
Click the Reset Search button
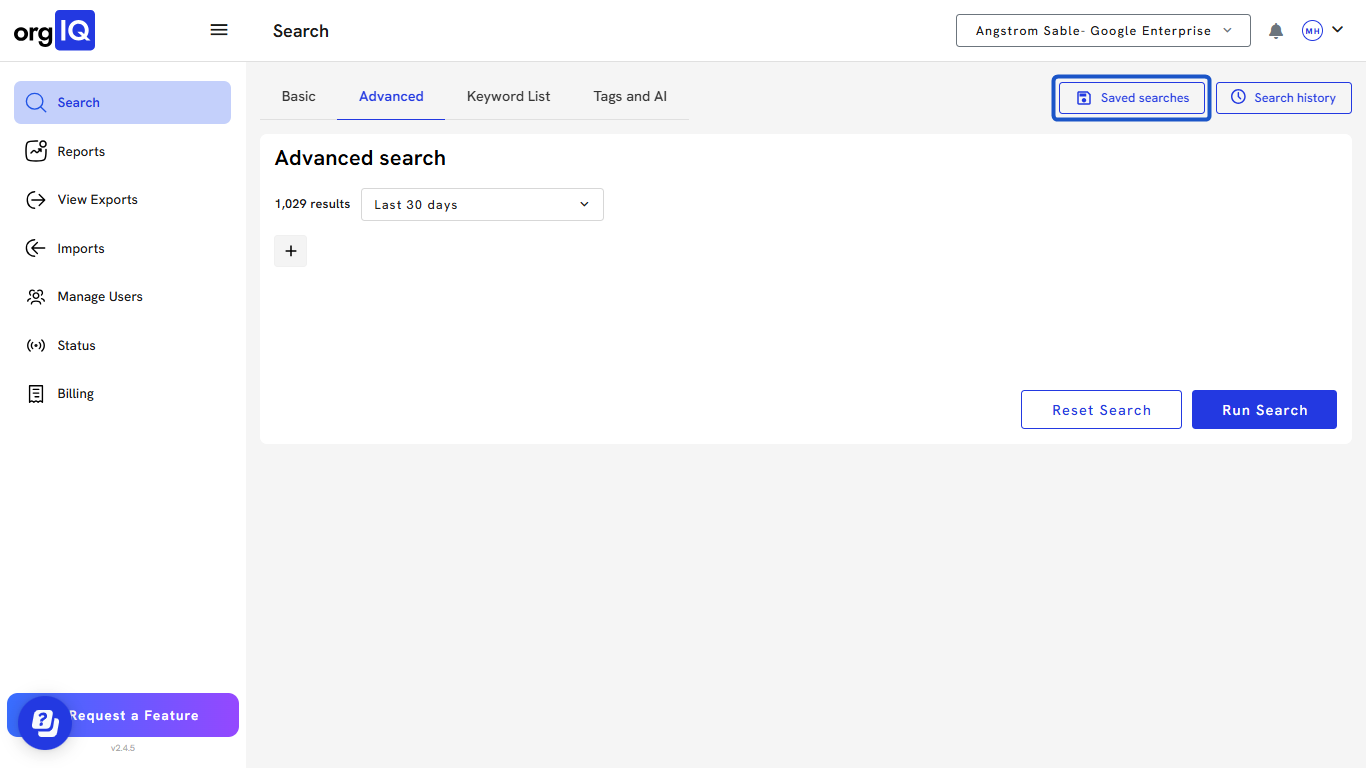pyautogui.click(x=1101, y=410)
